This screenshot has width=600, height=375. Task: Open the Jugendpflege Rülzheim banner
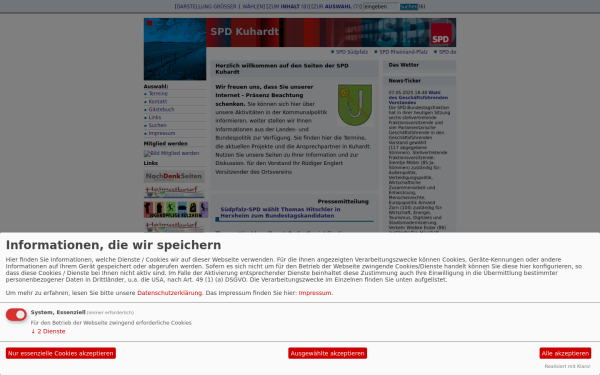pyautogui.click(x=176, y=210)
